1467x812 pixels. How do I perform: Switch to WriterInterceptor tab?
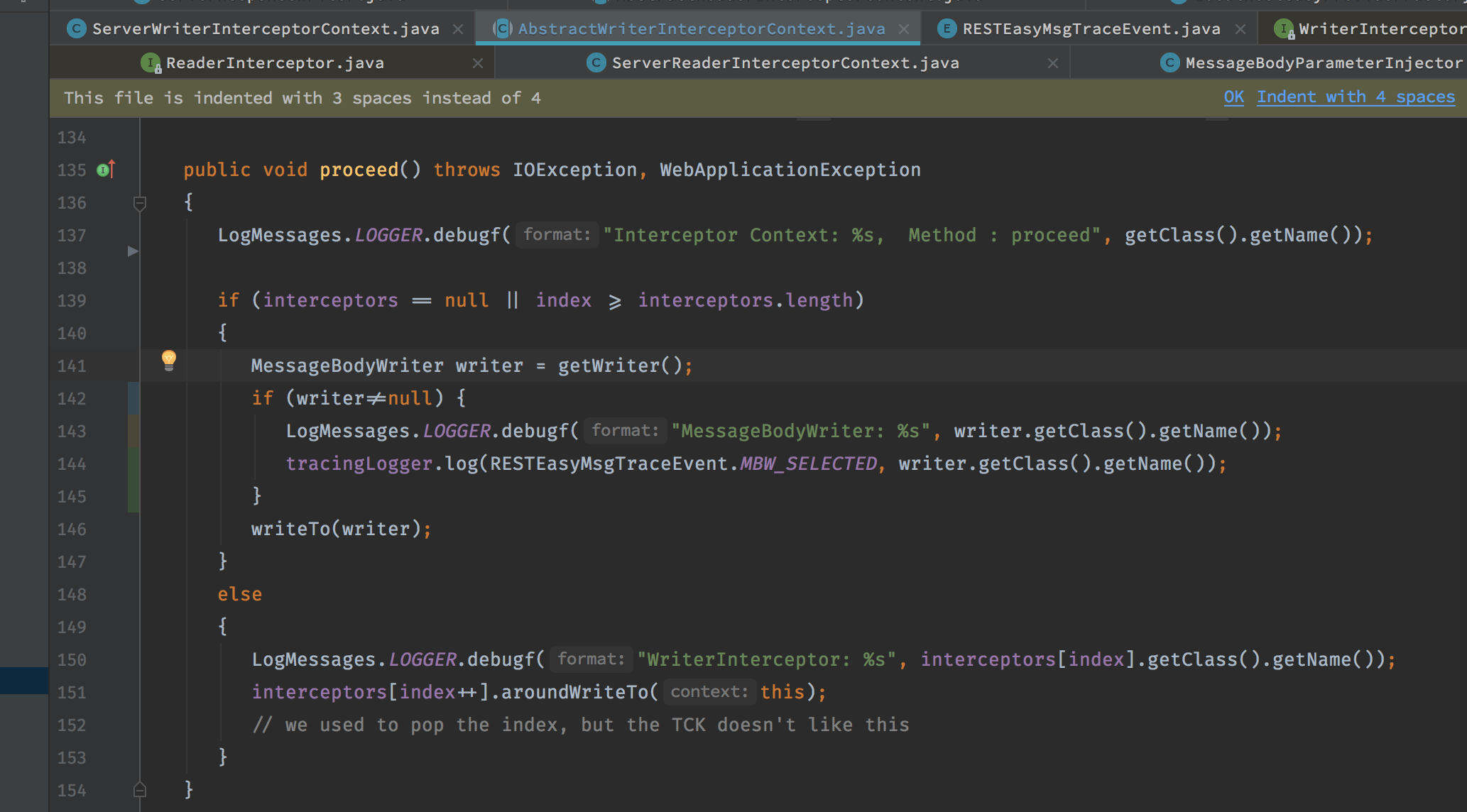pos(1381,29)
